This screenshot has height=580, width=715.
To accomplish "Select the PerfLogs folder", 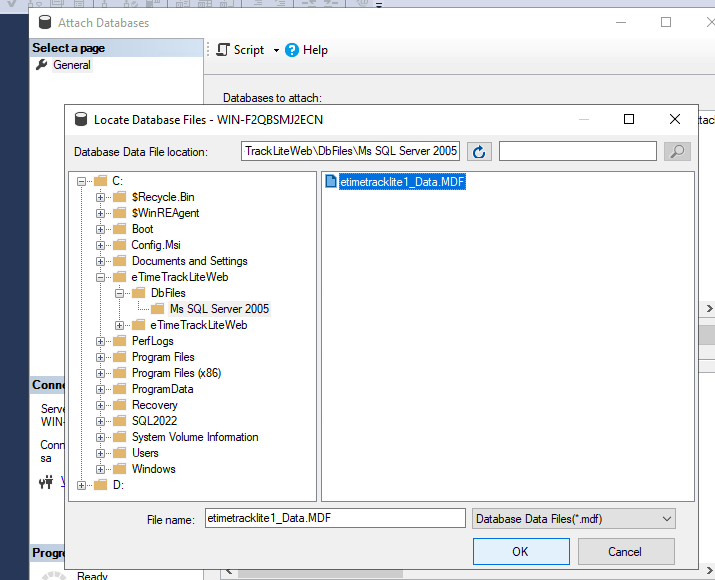I will [x=152, y=341].
